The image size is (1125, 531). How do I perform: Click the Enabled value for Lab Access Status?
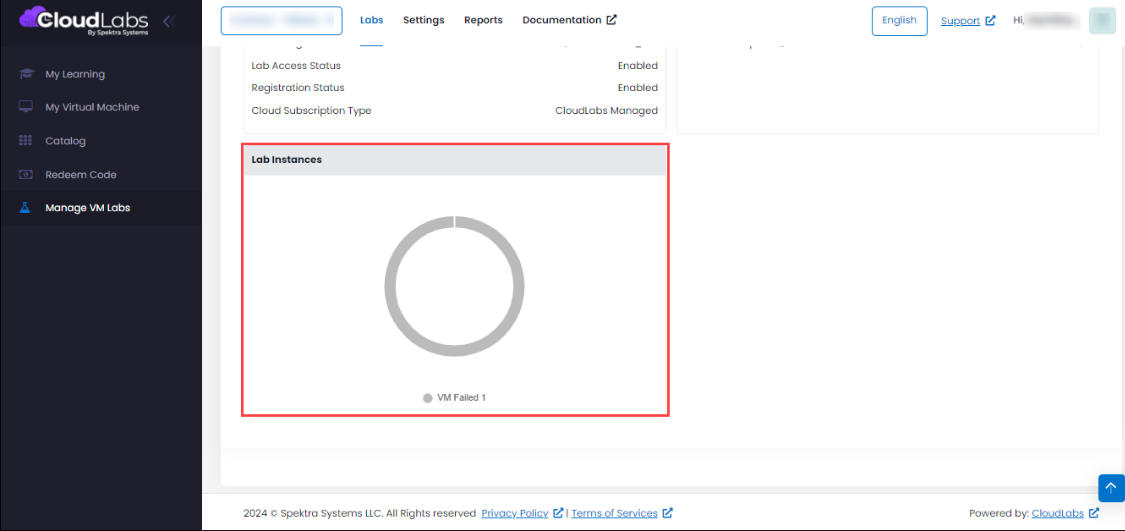click(638, 65)
